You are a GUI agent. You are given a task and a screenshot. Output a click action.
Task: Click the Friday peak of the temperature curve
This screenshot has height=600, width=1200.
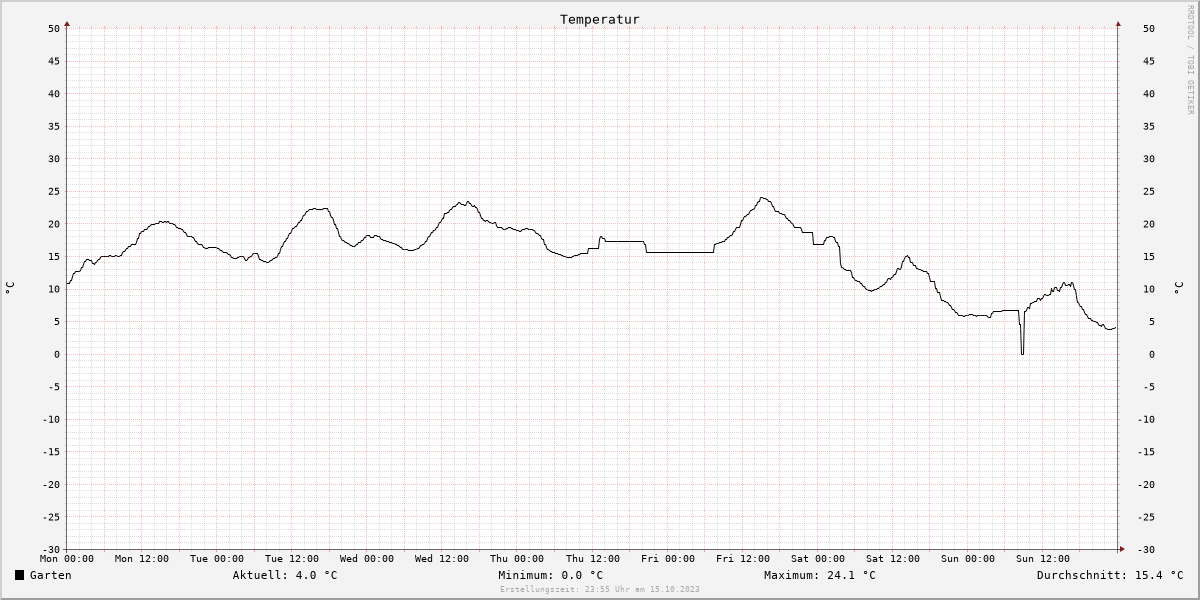pyautogui.click(x=763, y=198)
